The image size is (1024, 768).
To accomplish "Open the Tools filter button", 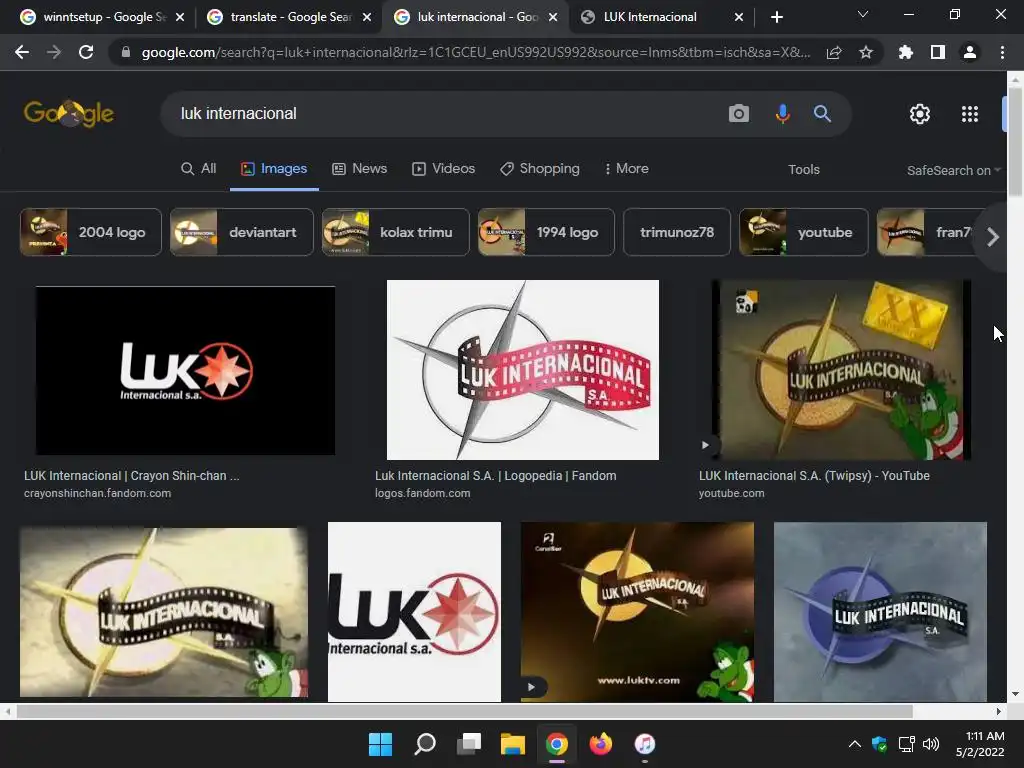I will (x=803, y=170).
